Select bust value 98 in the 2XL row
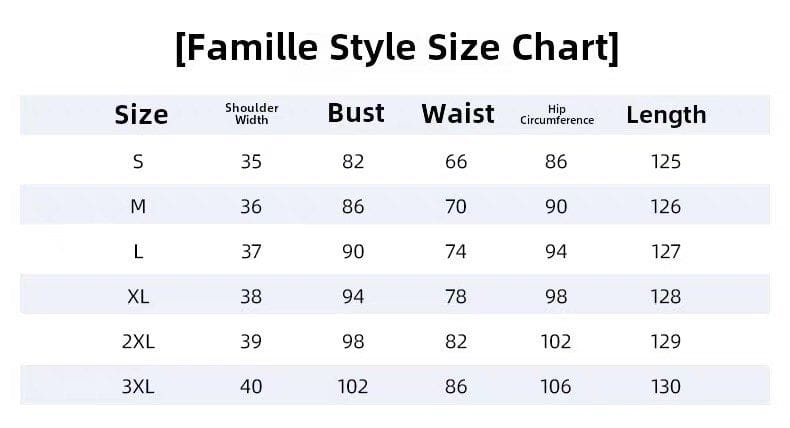 [x=353, y=342]
